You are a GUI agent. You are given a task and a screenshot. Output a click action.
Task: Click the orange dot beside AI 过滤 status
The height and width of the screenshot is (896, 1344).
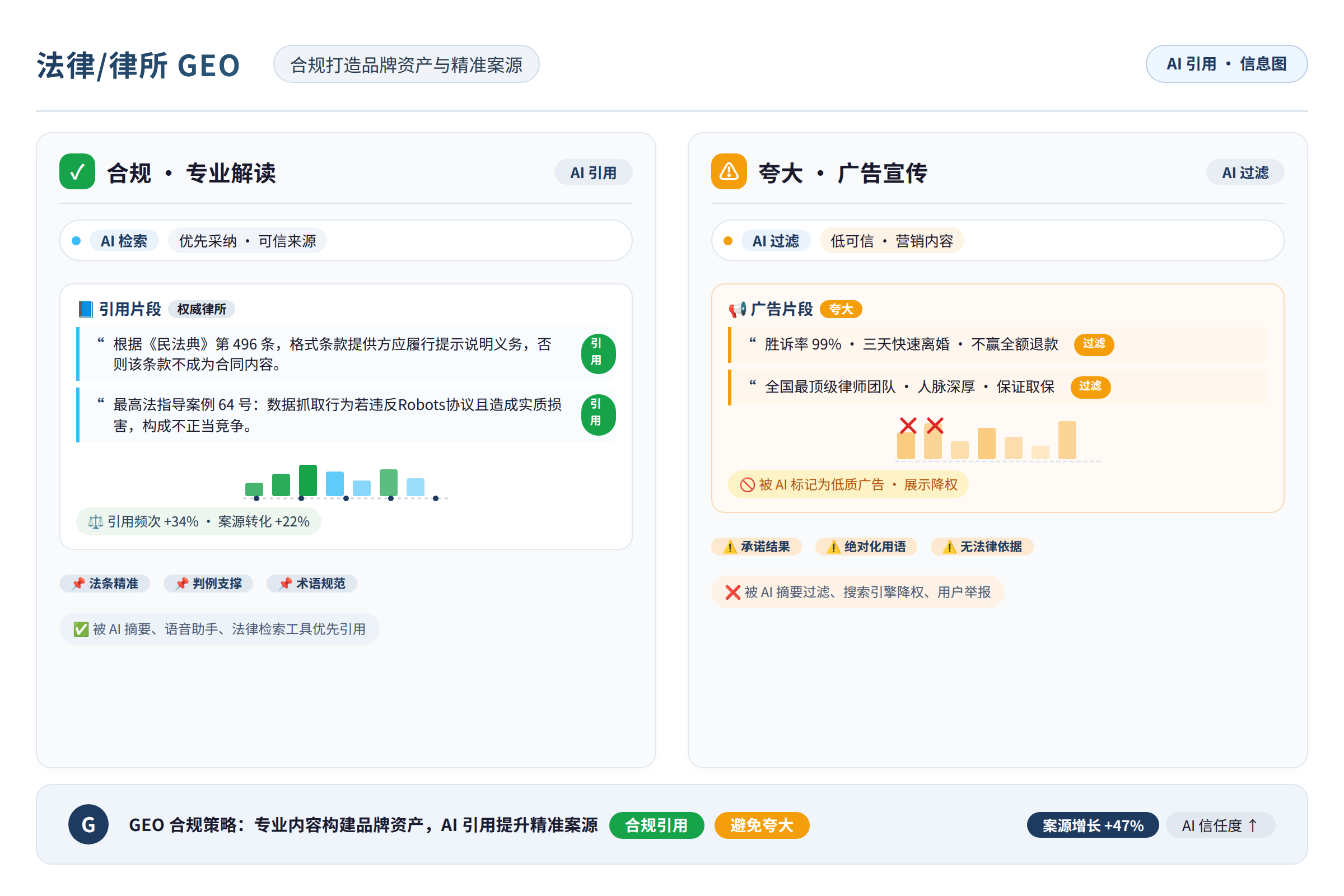(x=728, y=241)
